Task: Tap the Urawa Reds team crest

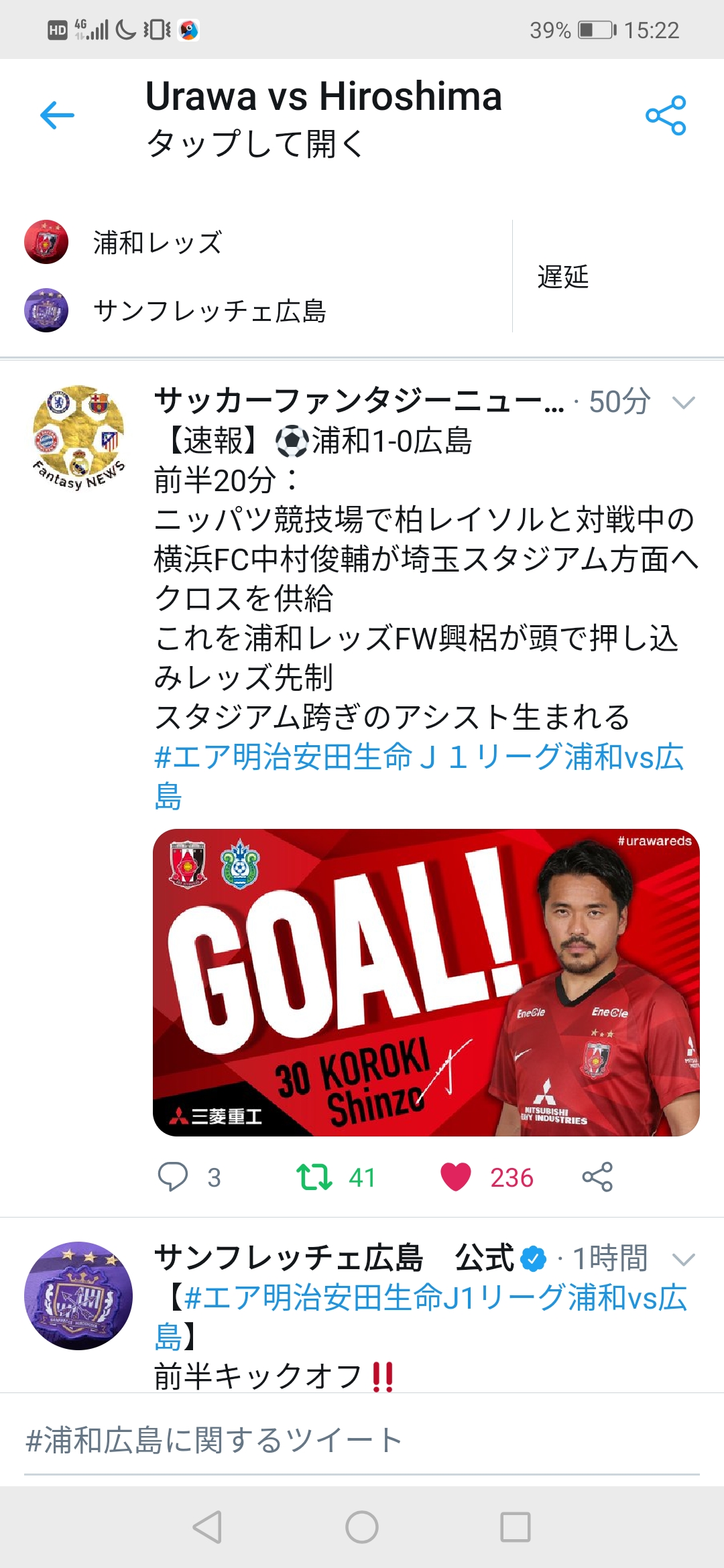Action: (46, 242)
